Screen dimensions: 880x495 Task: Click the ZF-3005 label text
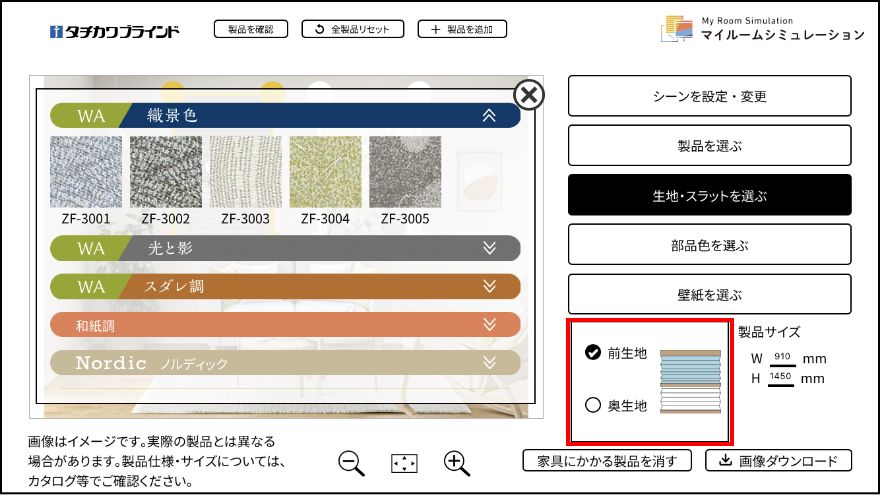[x=405, y=219]
